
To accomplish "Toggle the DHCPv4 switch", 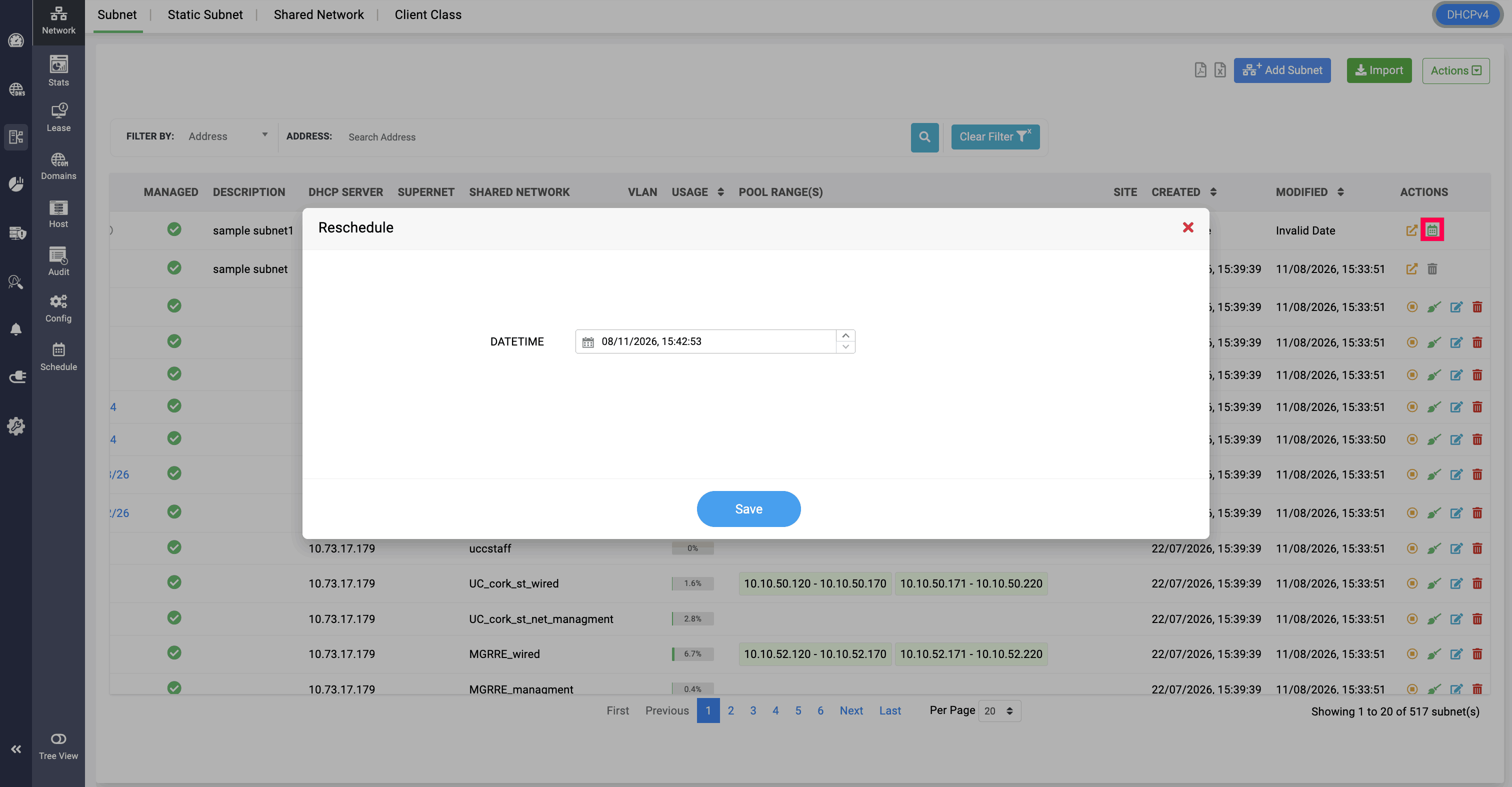I will click(x=1467, y=14).
